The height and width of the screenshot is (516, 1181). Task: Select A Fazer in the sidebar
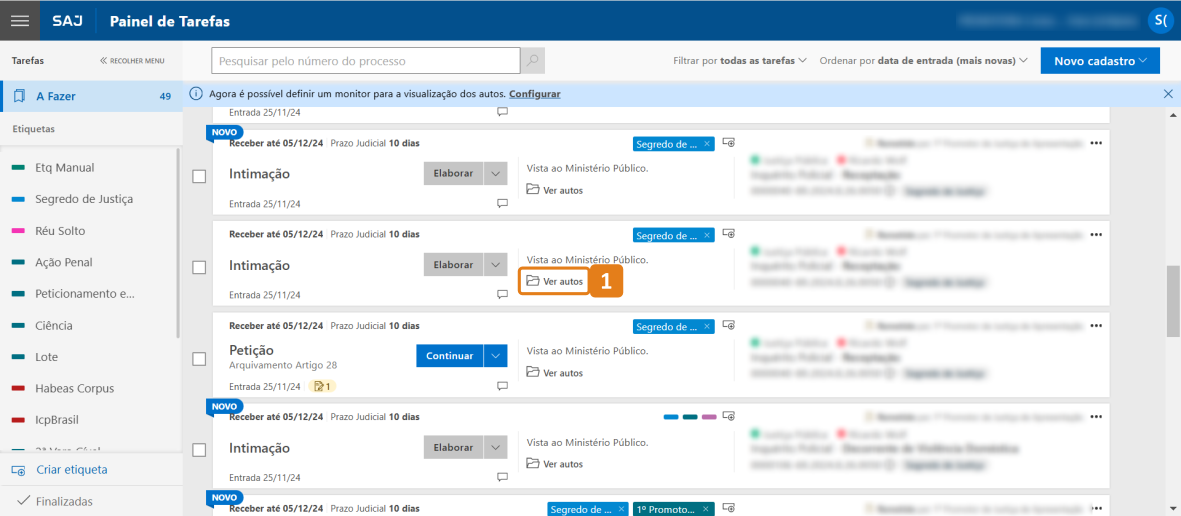coord(56,97)
